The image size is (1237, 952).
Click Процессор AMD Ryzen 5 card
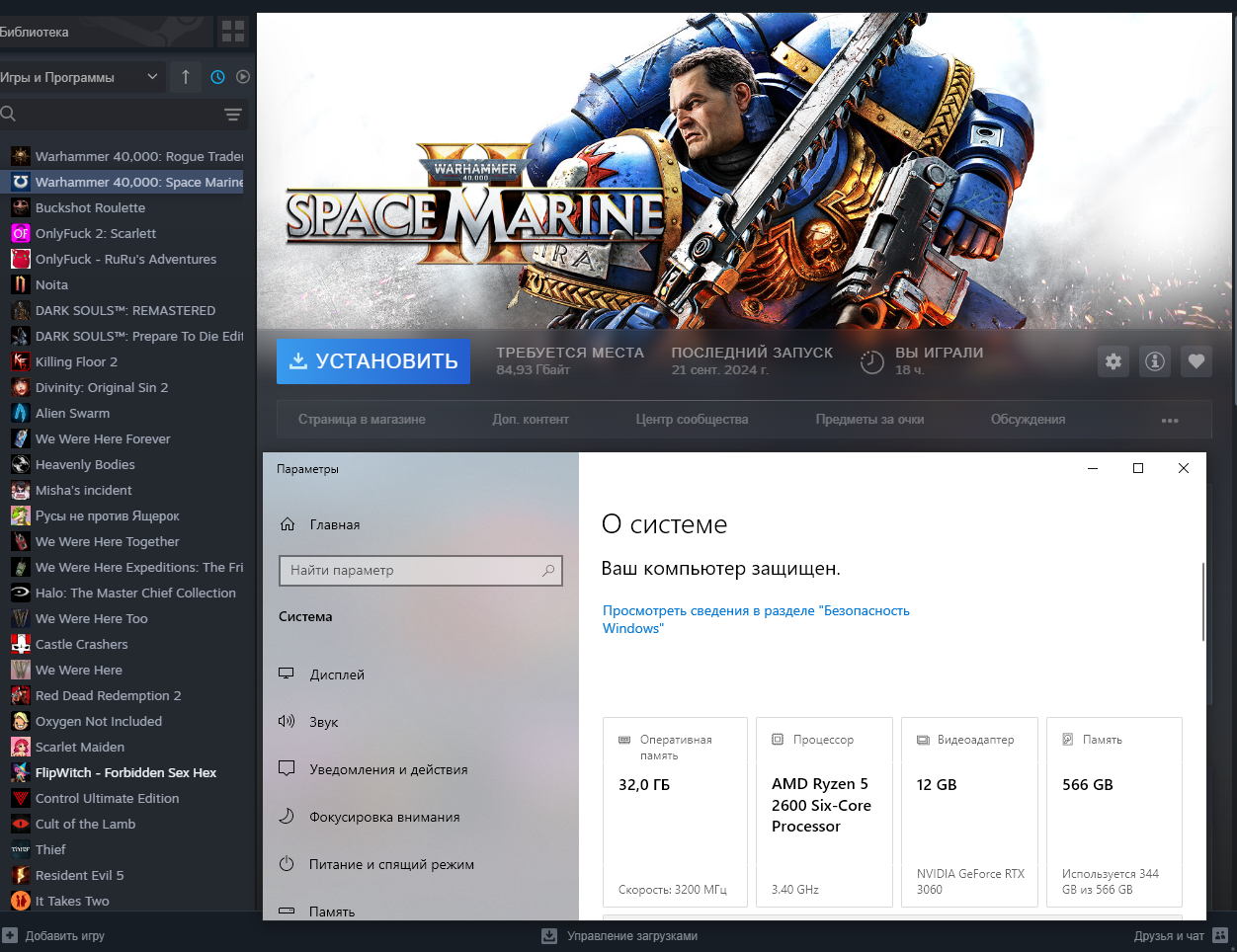(824, 812)
